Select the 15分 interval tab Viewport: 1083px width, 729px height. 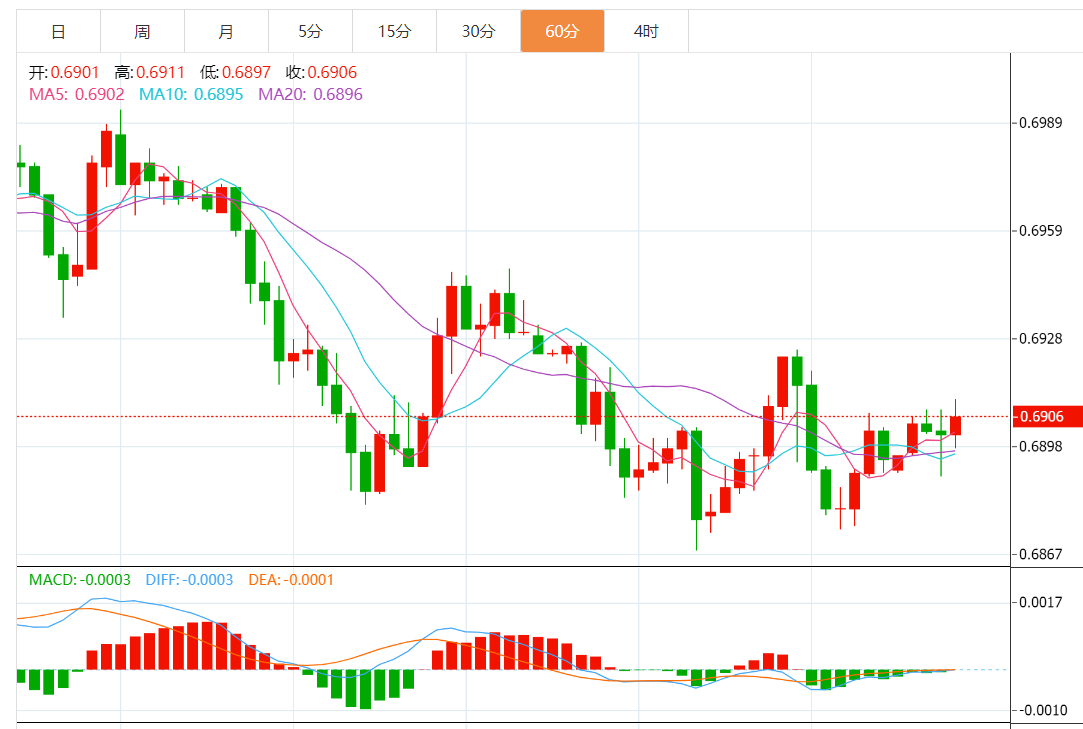394,31
